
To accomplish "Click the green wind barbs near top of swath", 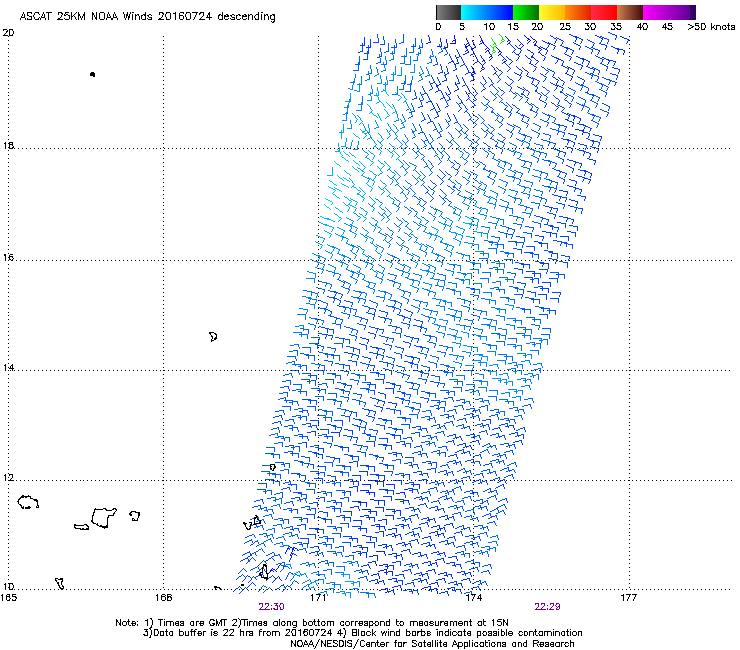I will click(496, 44).
